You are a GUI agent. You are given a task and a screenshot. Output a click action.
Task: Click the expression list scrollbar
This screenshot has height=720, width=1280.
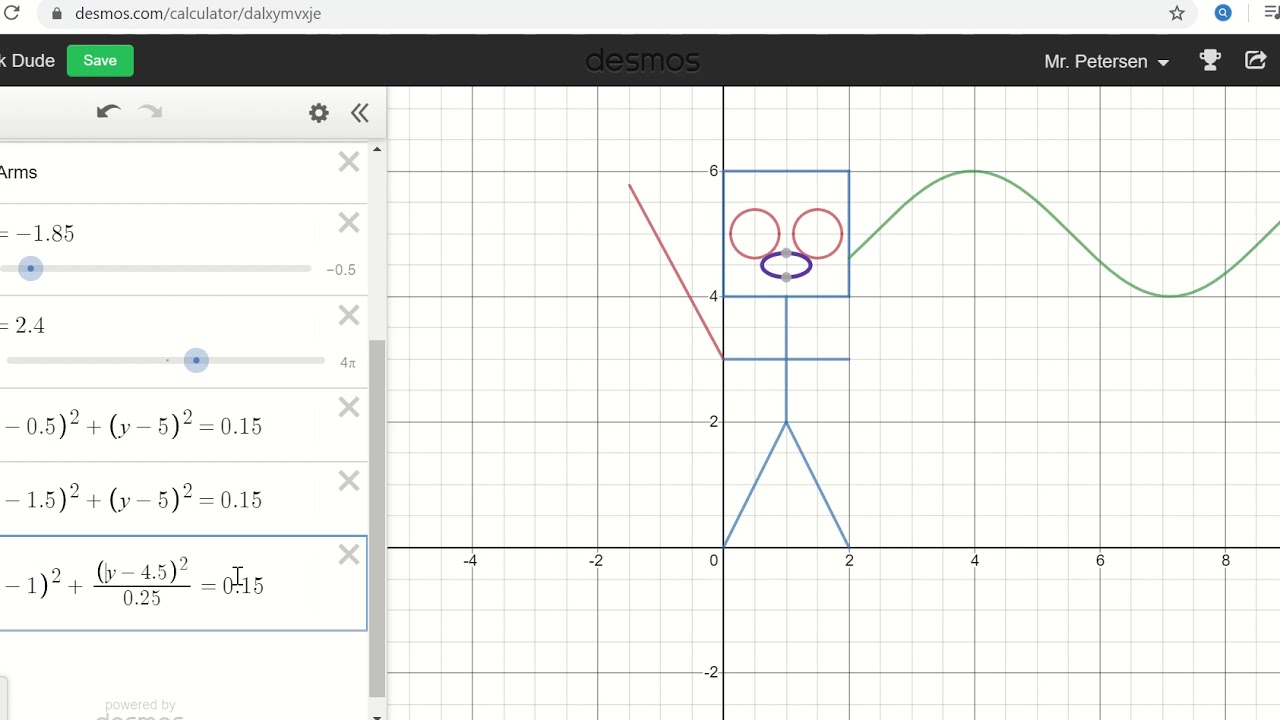click(x=377, y=518)
